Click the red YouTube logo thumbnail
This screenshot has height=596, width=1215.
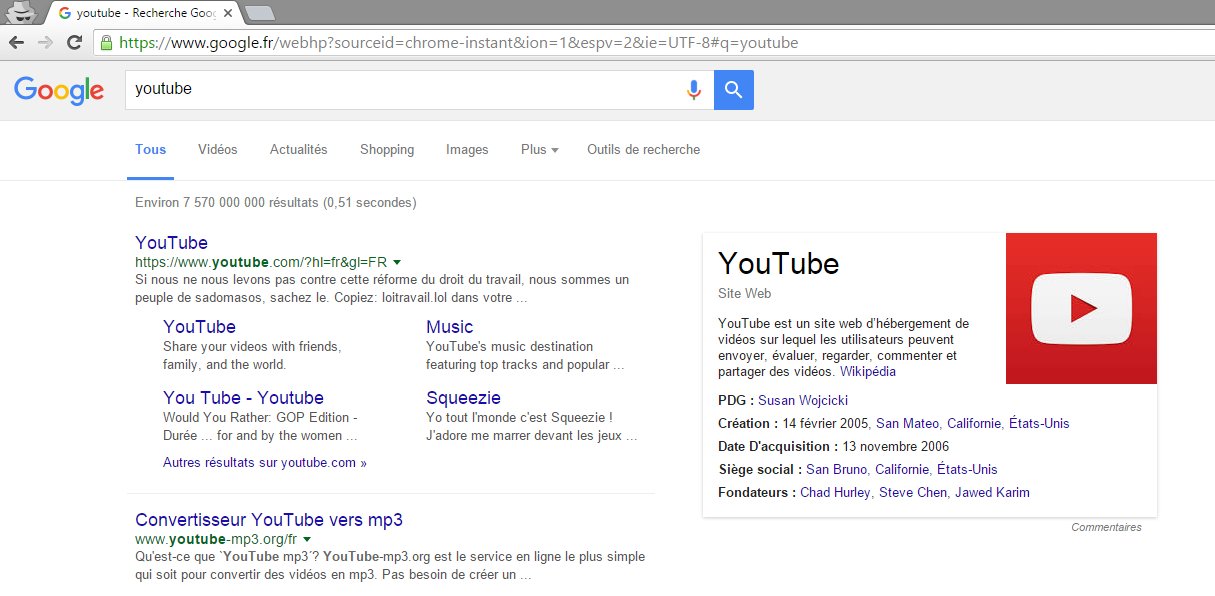pyautogui.click(x=1081, y=308)
